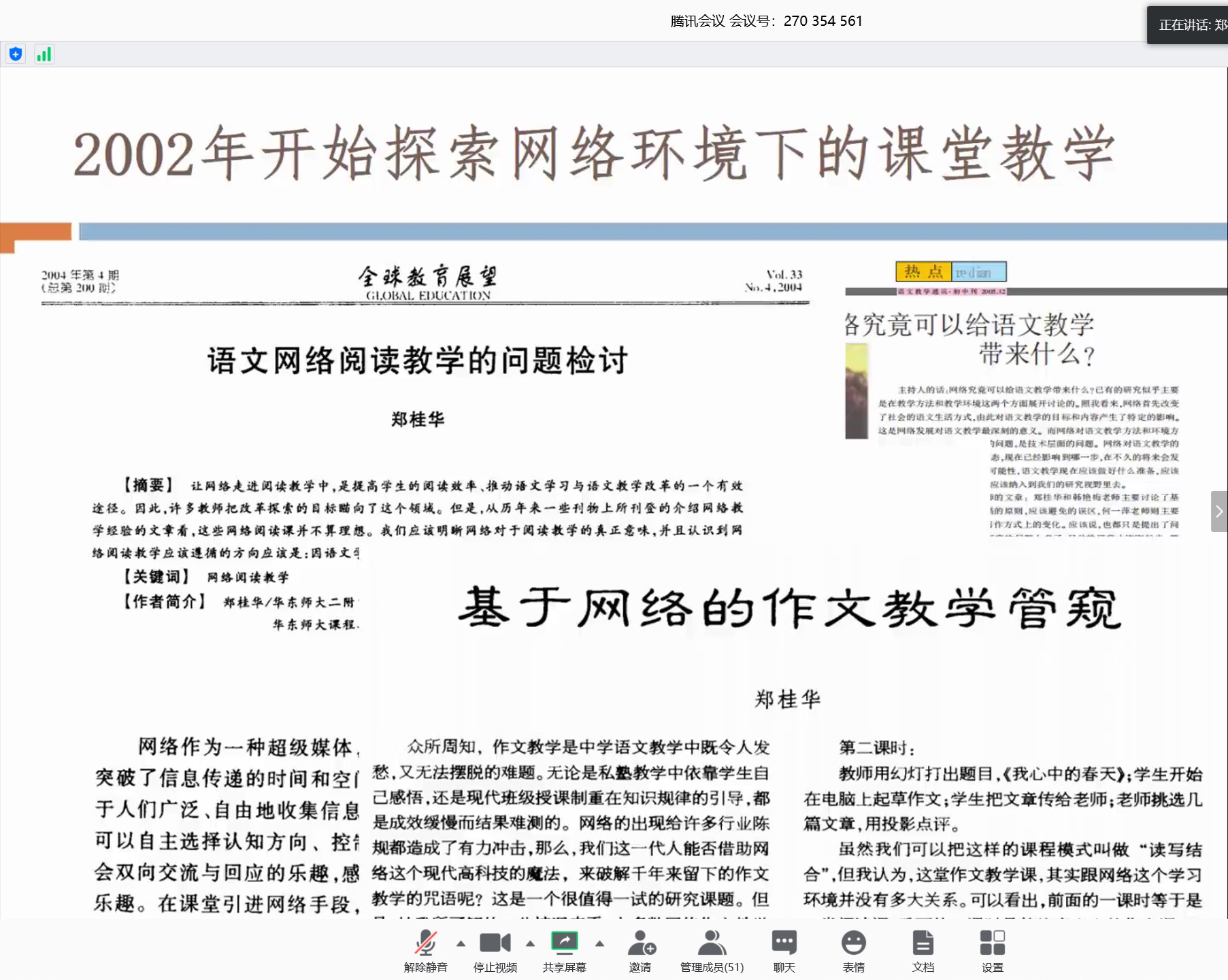This screenshot has height=980, width=1228.
Task: Open 管理成员(51) member list
Action: click(x=712, y=951)
